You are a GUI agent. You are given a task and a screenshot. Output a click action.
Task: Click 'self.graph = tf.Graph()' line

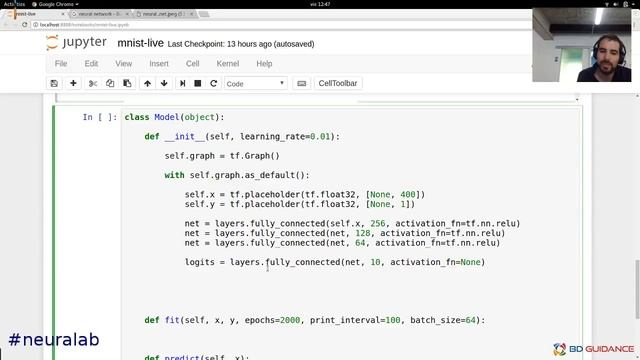[x=222, y=156]
